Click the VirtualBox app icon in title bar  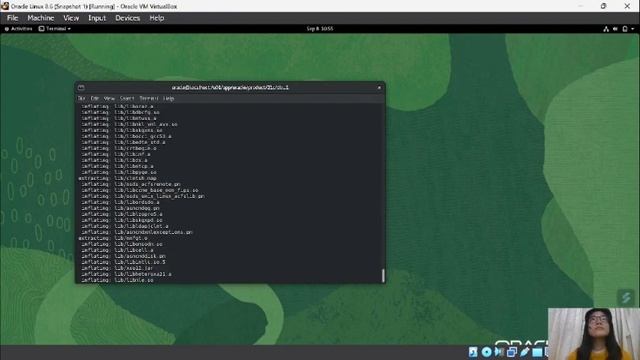pos(5,6)
